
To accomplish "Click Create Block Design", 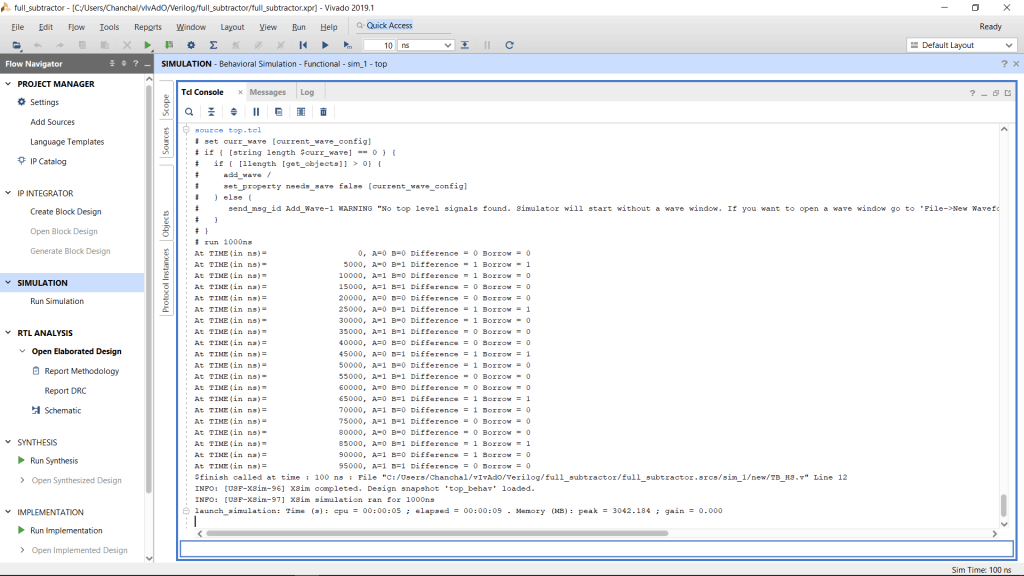I will pos(65,212).
